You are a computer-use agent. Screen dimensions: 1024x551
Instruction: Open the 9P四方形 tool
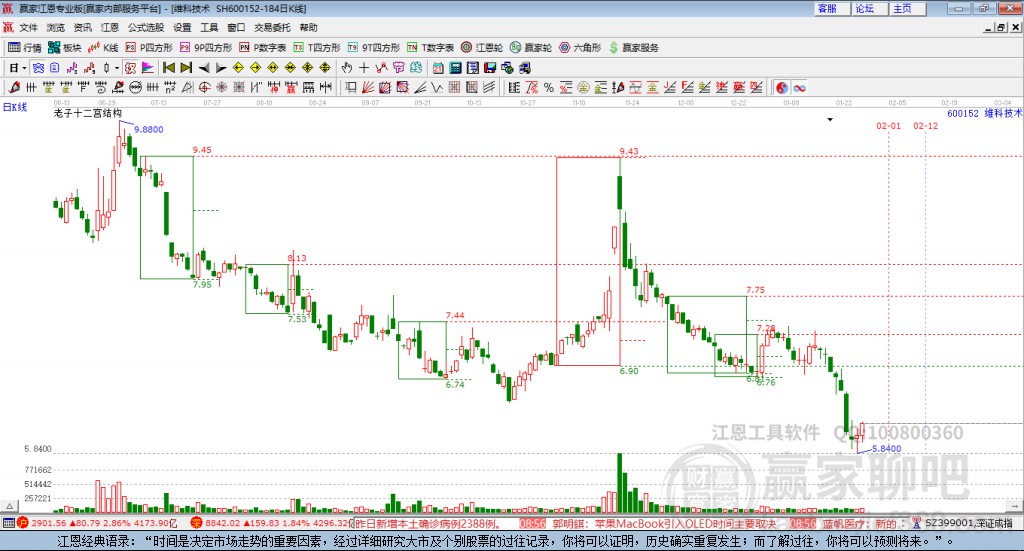point(206,48)
